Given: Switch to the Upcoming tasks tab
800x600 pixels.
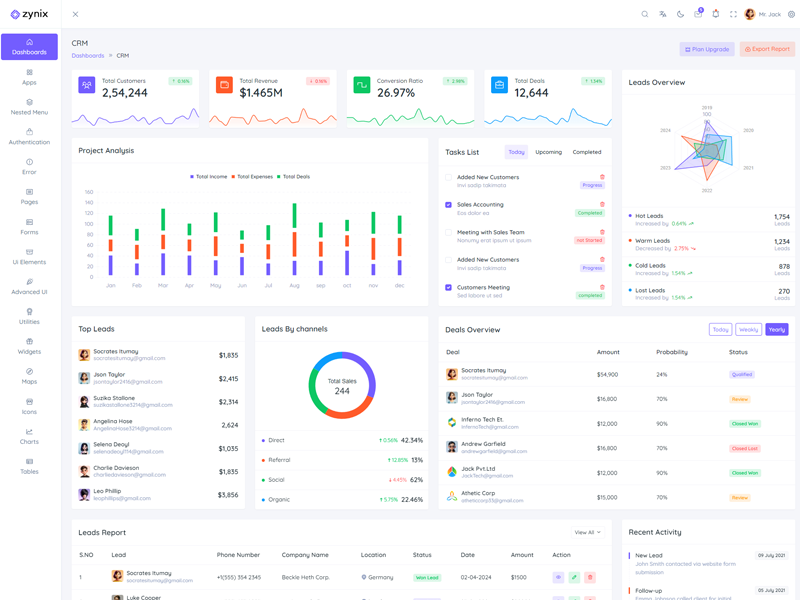Looking at the screenshot, I should tap(548, 152).
